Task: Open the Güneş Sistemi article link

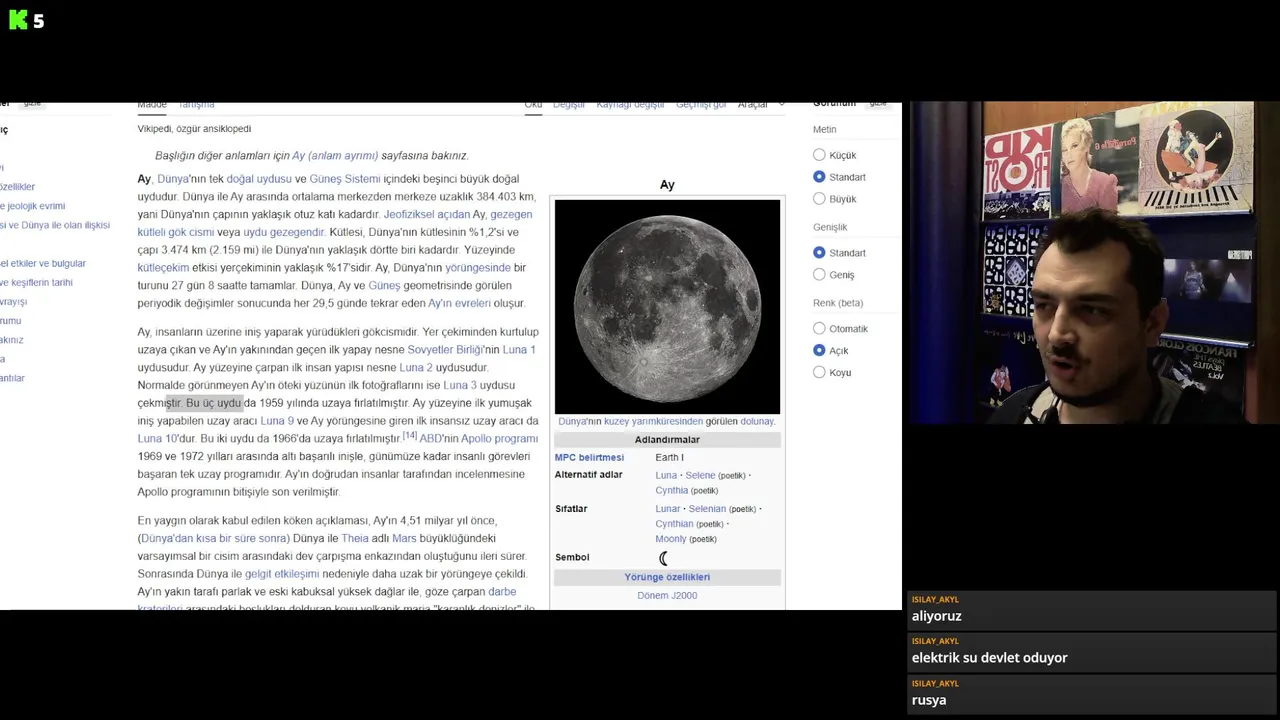Action: click(x=345, y=179)
